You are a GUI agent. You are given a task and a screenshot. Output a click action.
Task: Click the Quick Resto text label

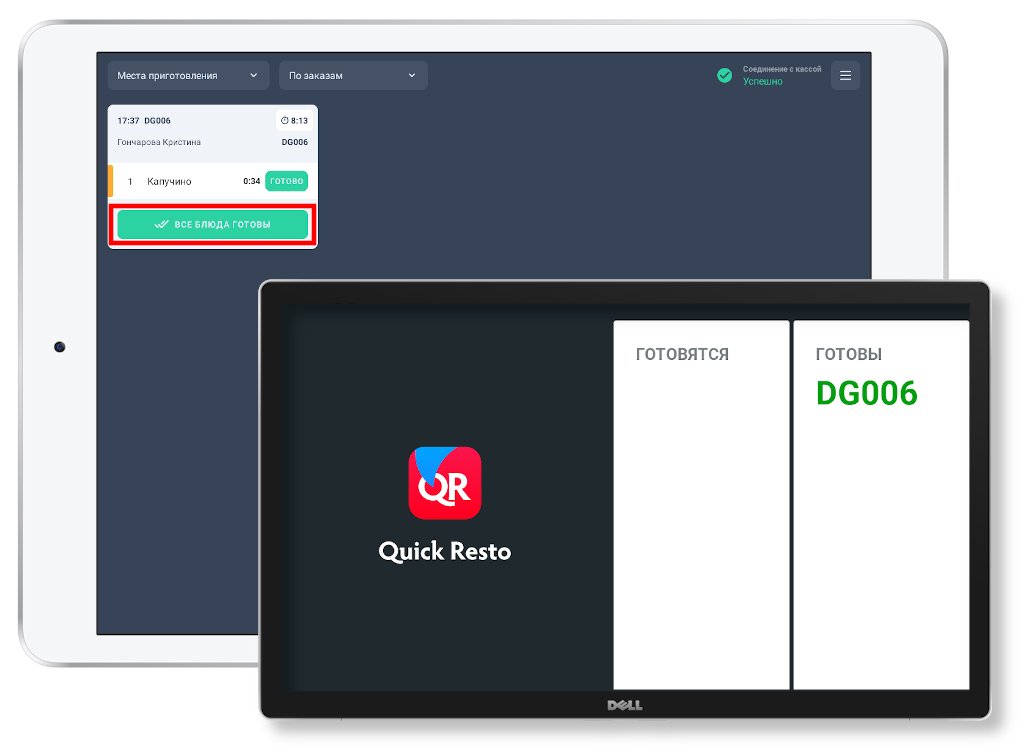pos(444,551)
